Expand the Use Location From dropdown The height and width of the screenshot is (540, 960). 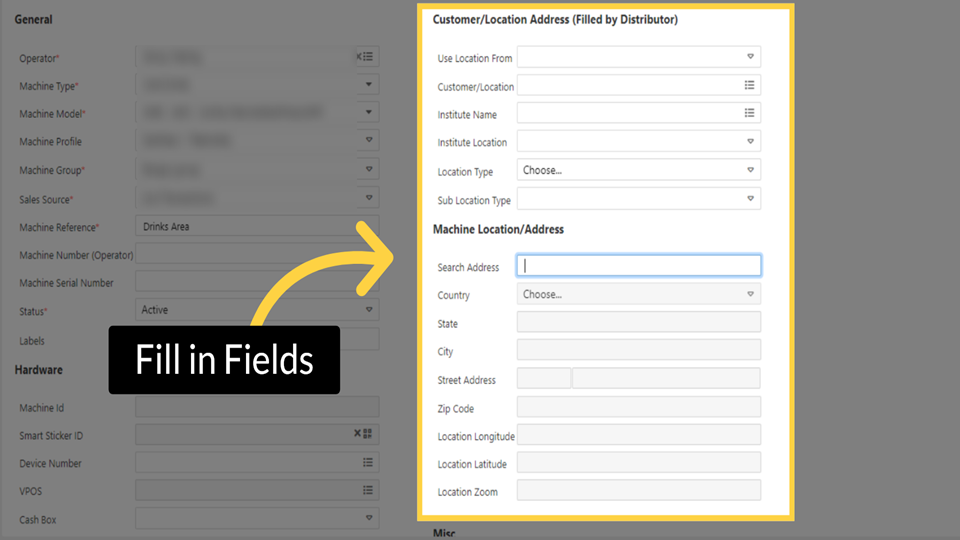(749, 57)
